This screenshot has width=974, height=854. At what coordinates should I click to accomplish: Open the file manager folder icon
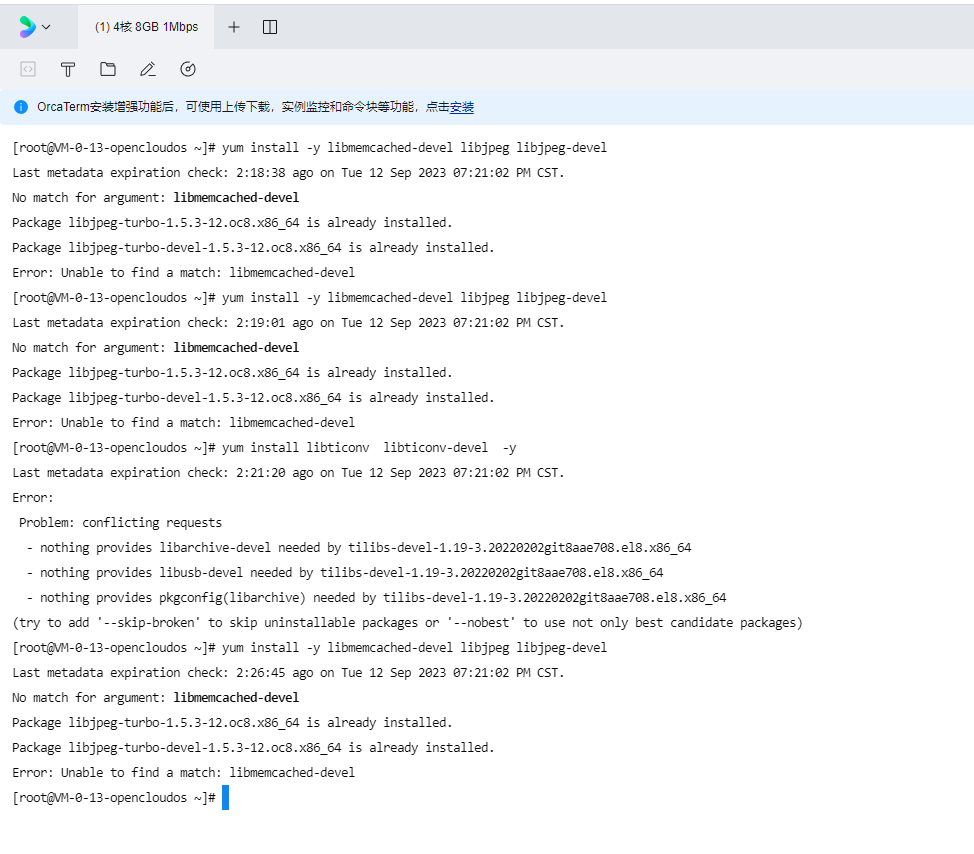click(x=108, y=69)
